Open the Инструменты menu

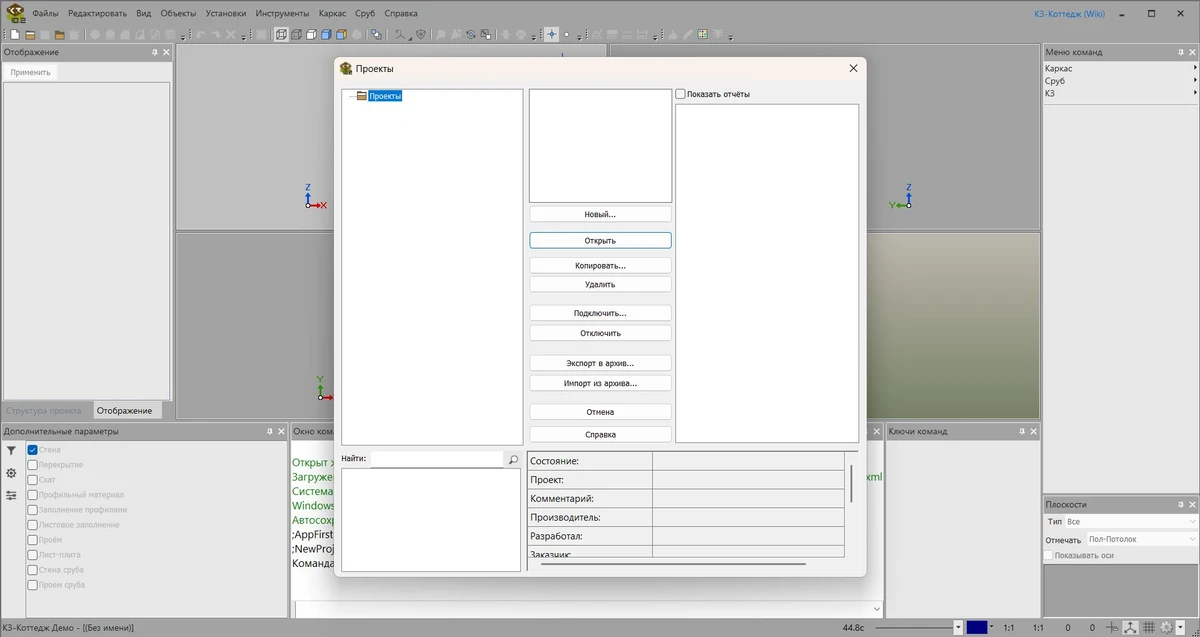tap(282, 13)
